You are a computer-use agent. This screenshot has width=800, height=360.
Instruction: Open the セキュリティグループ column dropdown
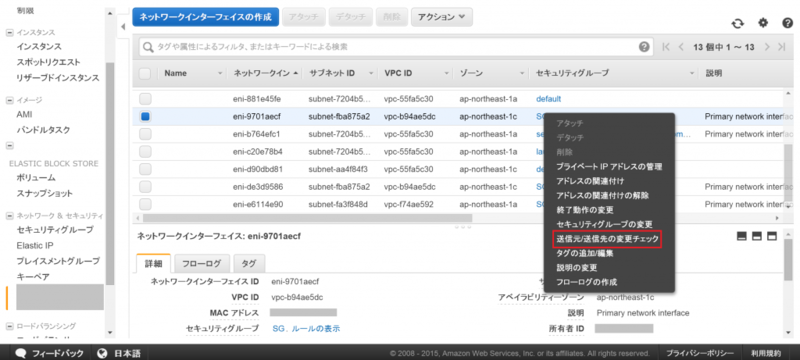coord(692,73)
